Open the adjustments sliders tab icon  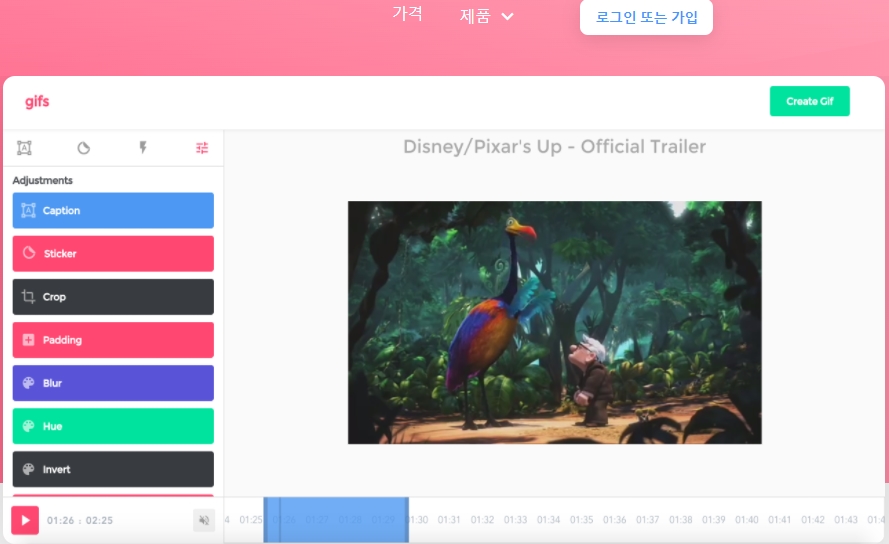point(202,148)
